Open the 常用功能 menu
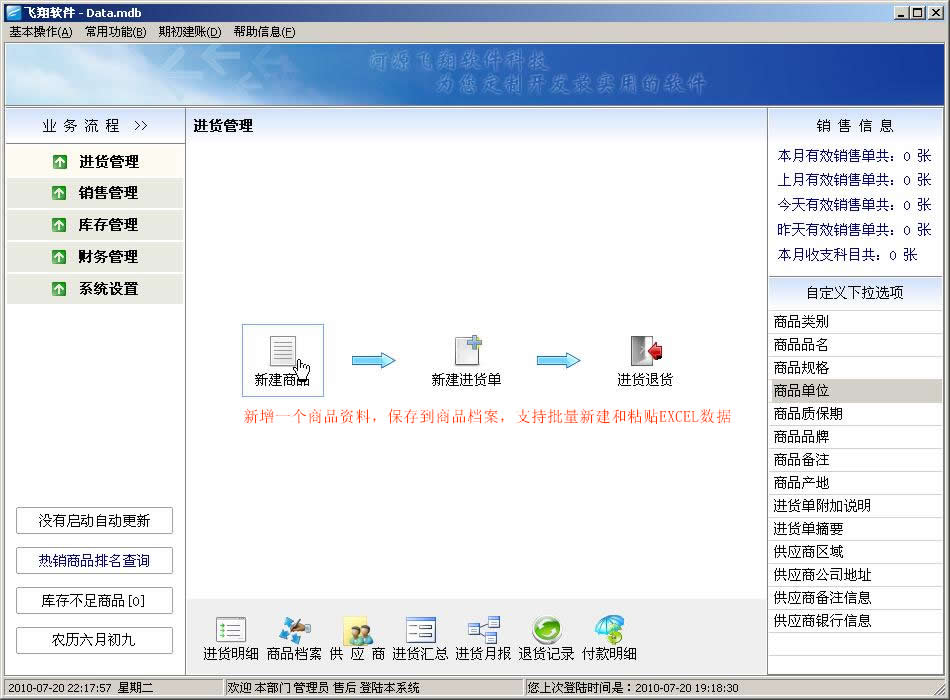 tap(115, 32)
